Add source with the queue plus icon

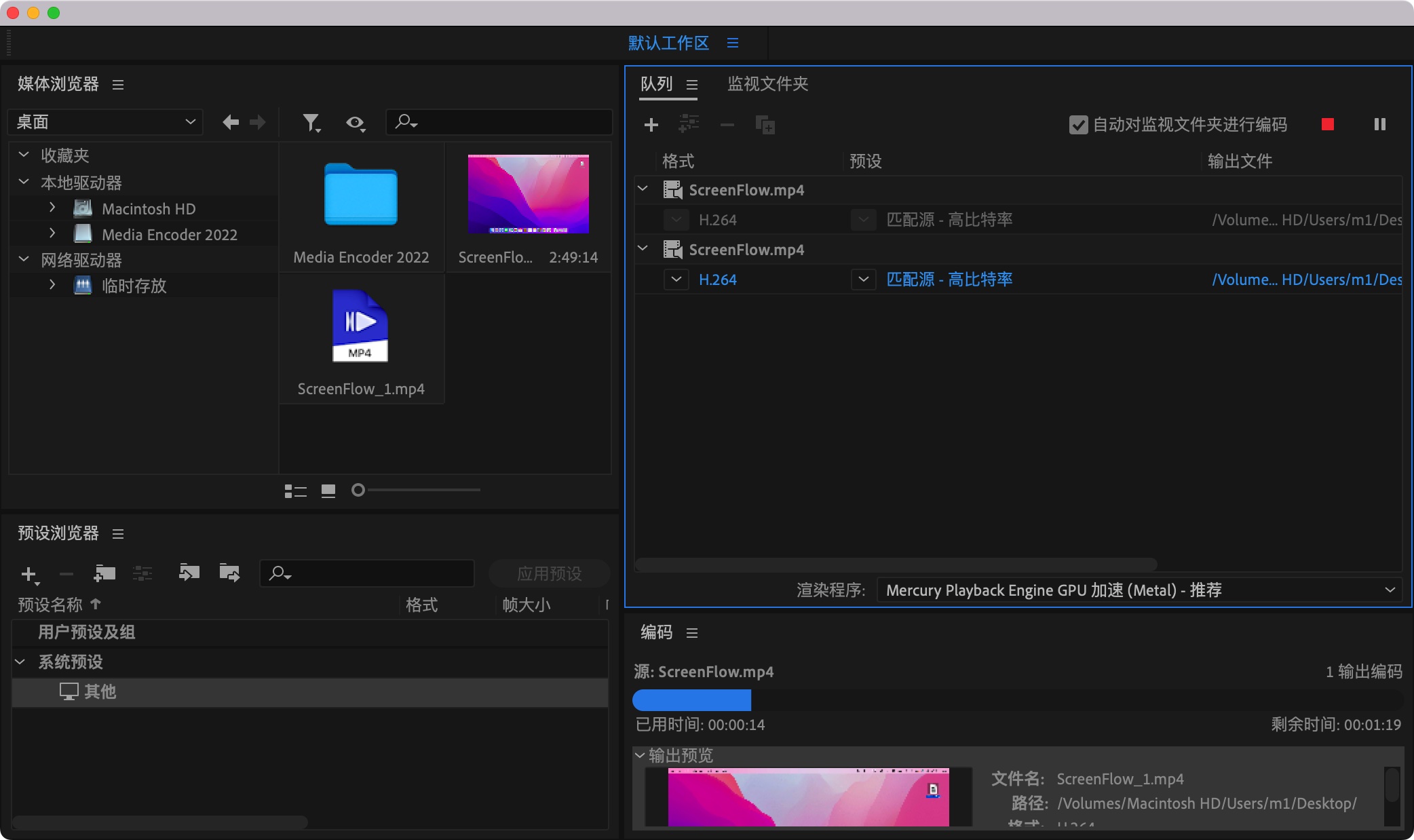[651, 125]
